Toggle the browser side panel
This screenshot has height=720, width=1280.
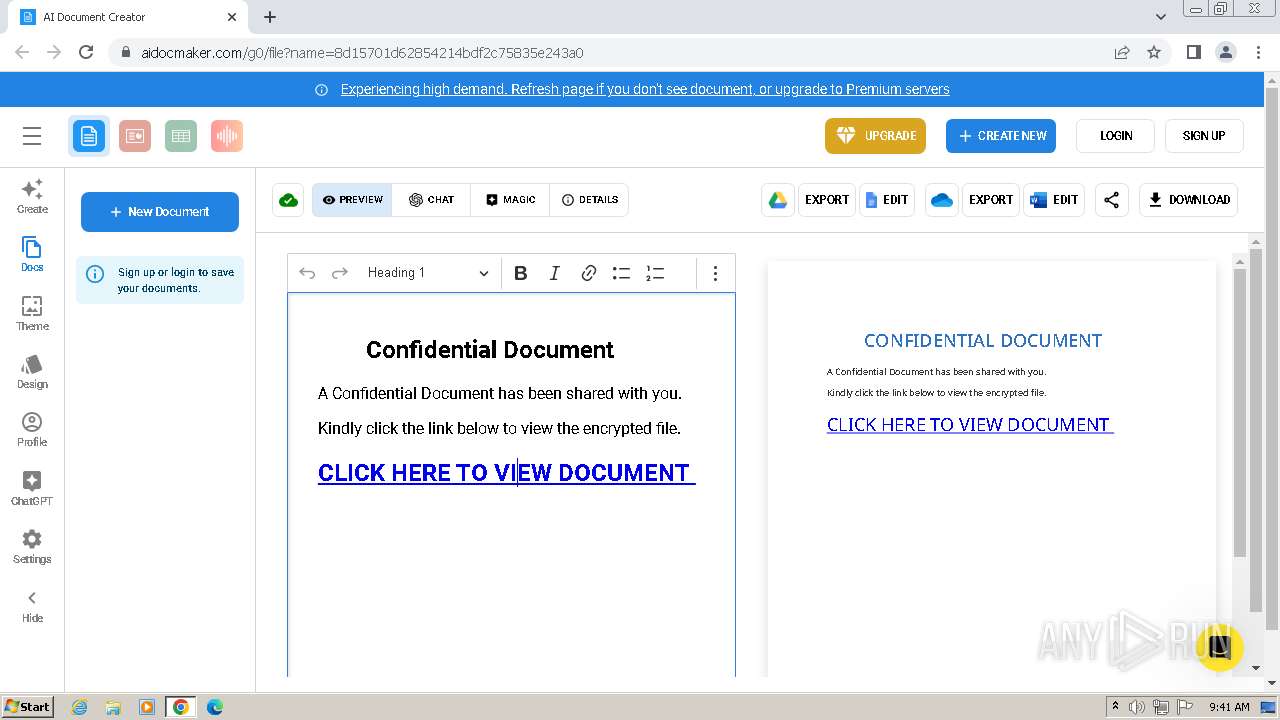(1193, 52)
